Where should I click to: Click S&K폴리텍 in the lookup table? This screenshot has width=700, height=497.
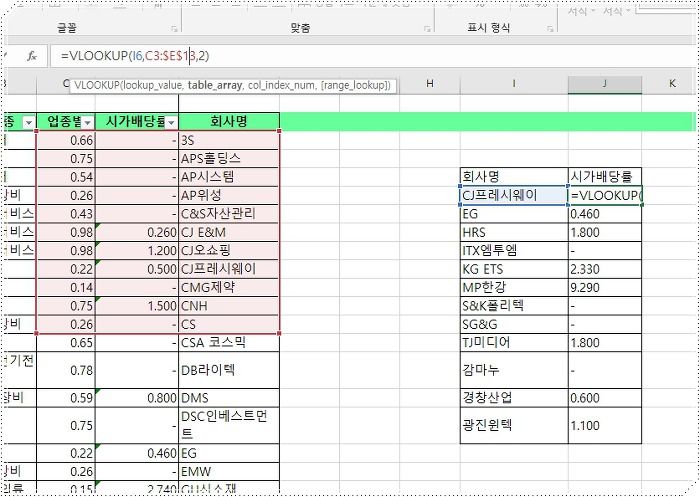514,306
